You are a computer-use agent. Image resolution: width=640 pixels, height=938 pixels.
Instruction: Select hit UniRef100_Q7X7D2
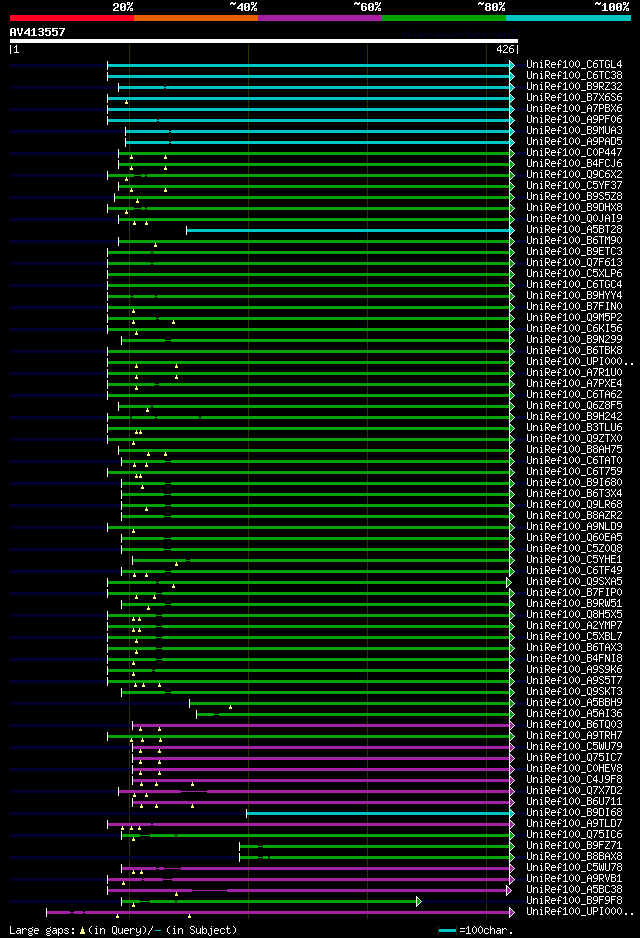tap(574, 791)
